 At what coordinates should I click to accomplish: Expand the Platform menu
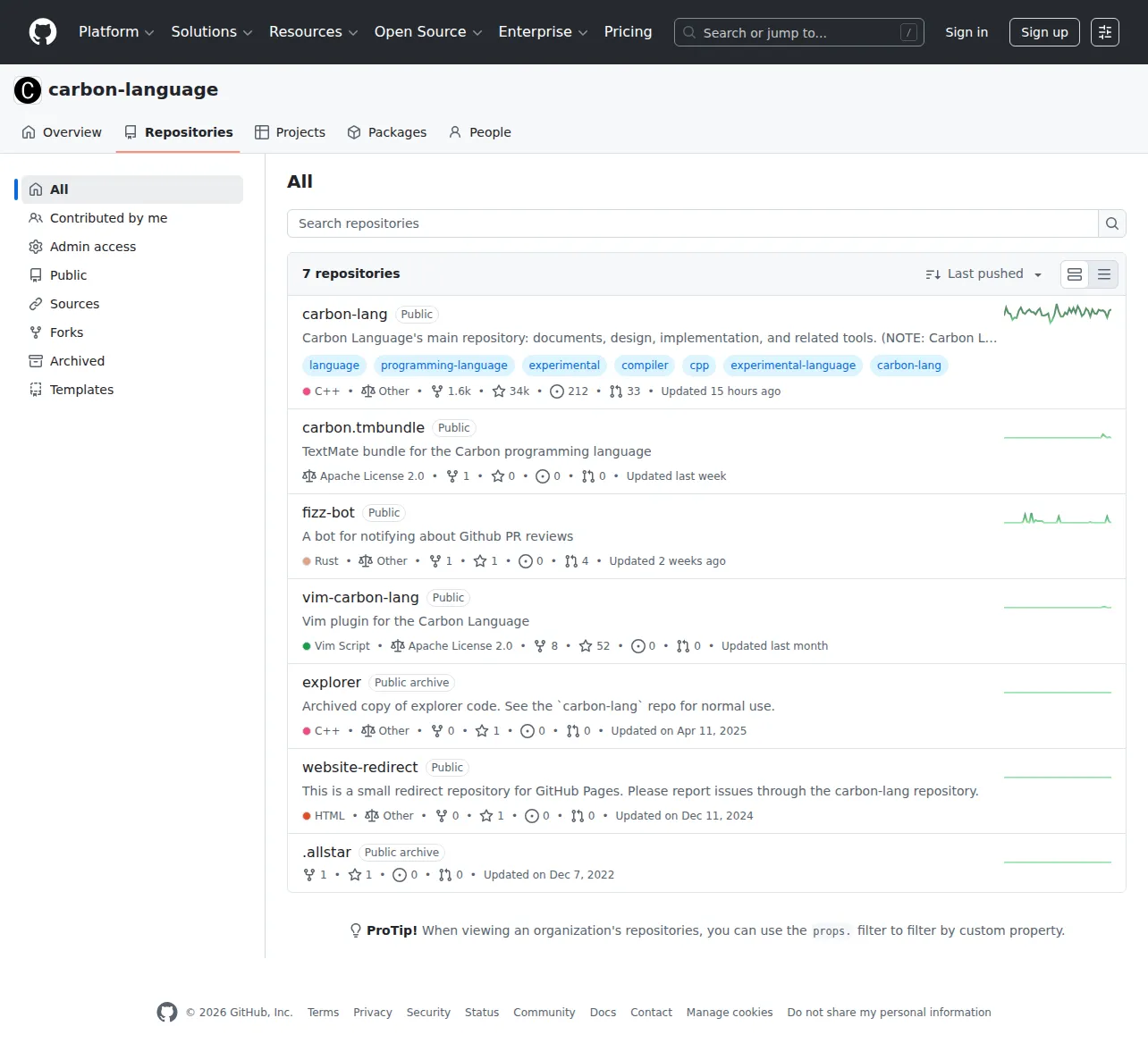coord(116,32)
